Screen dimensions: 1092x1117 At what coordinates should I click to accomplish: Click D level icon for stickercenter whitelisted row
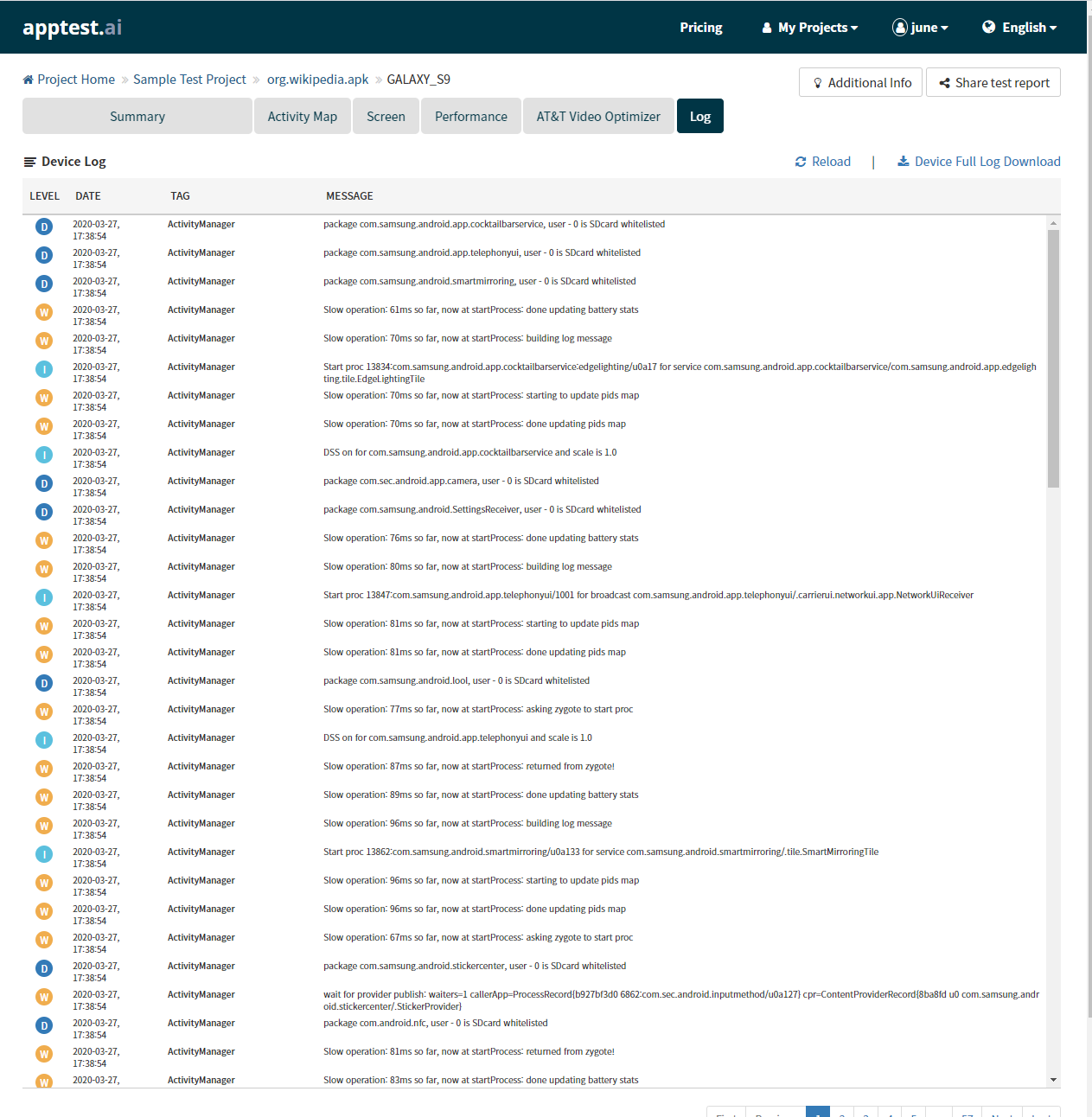44,968
